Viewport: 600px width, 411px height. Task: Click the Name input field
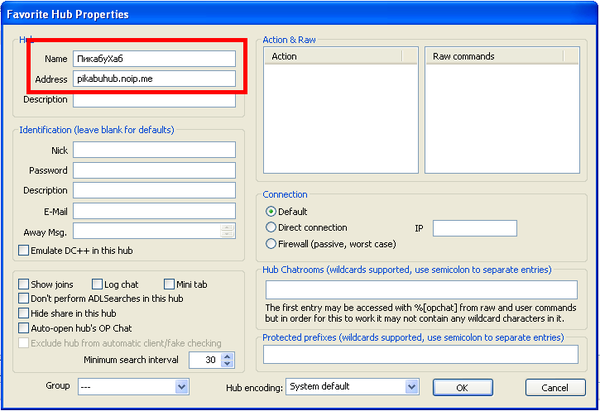click(154, 59)
